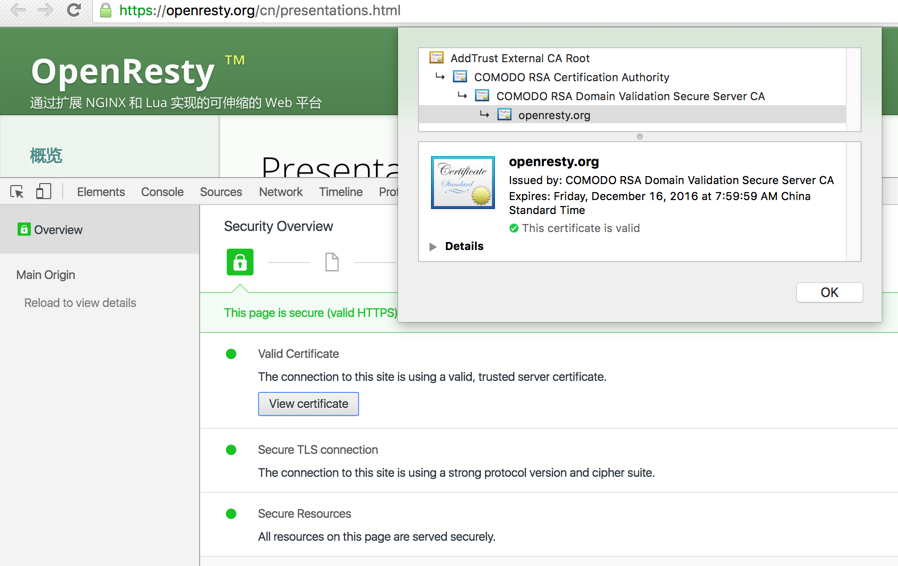The width and height of the screenshot is (898, 566).
Task: Switch to the Console tab
Action: 162,192
